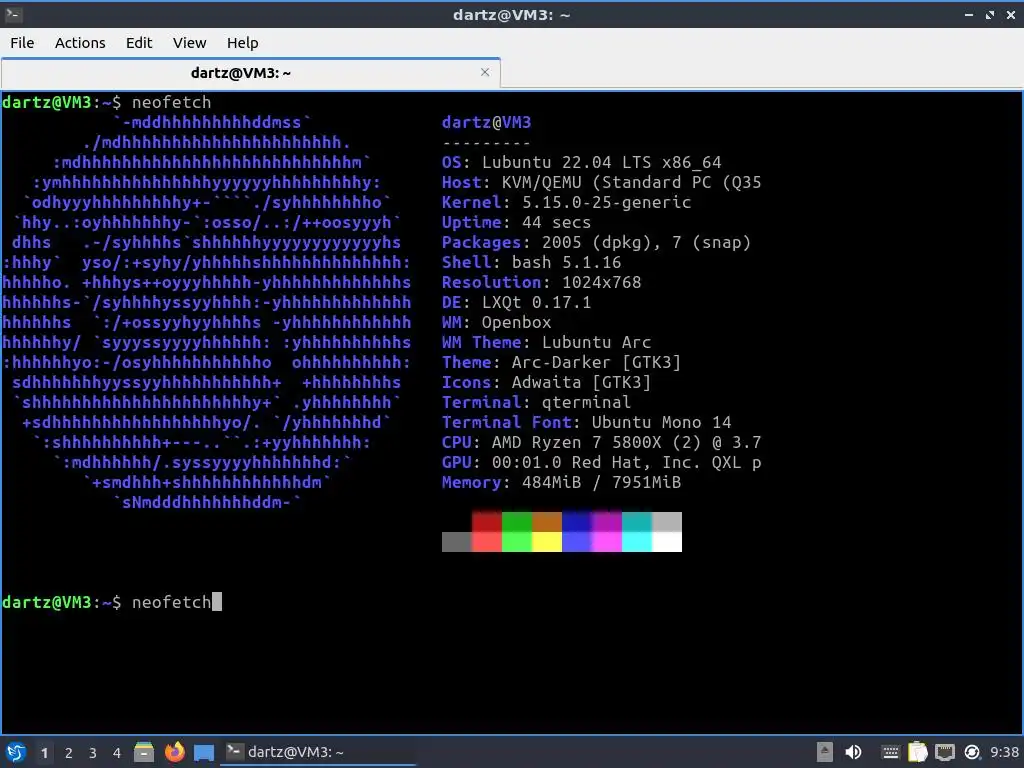Image resolution: width=1024 pixels, height=768 pixels.
Task: Click the Uptime line reading 44 secs
Action: click(516, 223)
